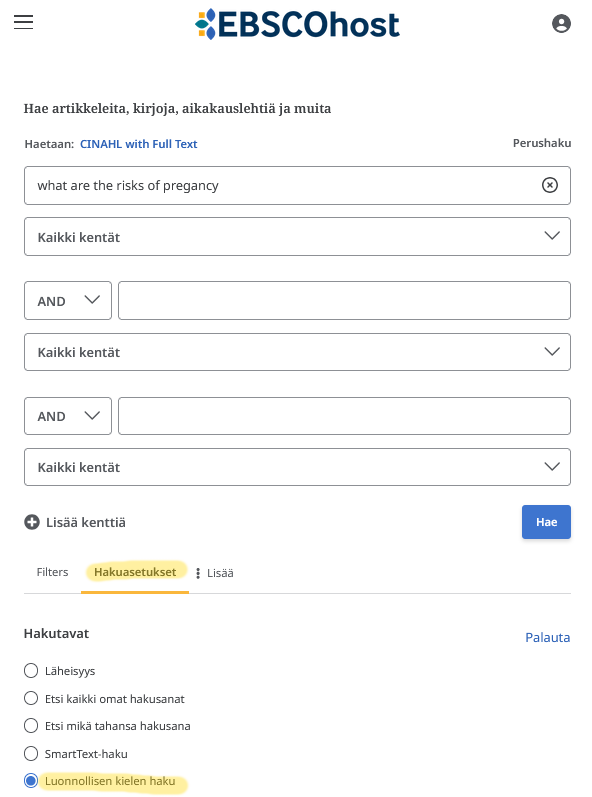Select Etsi kaikki omat hakusanat option
Image resolution: width=592 pixels, height=797 pixels.
31,698
